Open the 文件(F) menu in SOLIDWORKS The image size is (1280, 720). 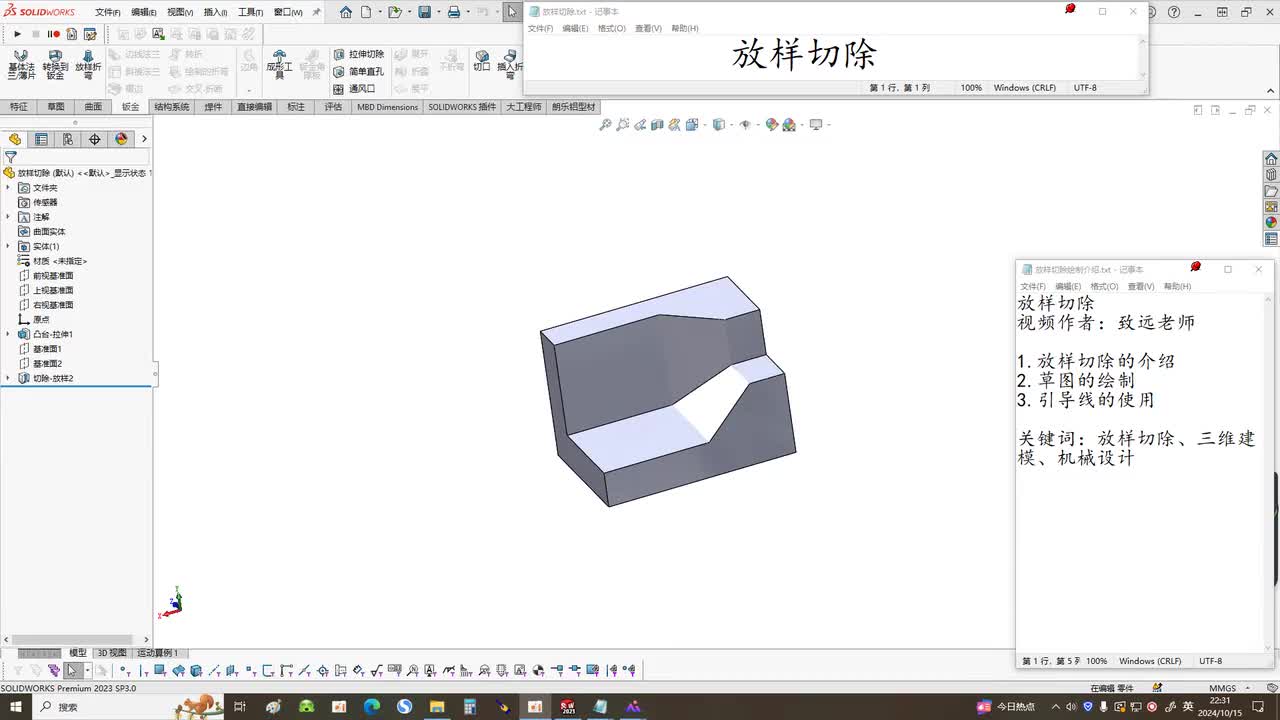click(x=107, y=12)
